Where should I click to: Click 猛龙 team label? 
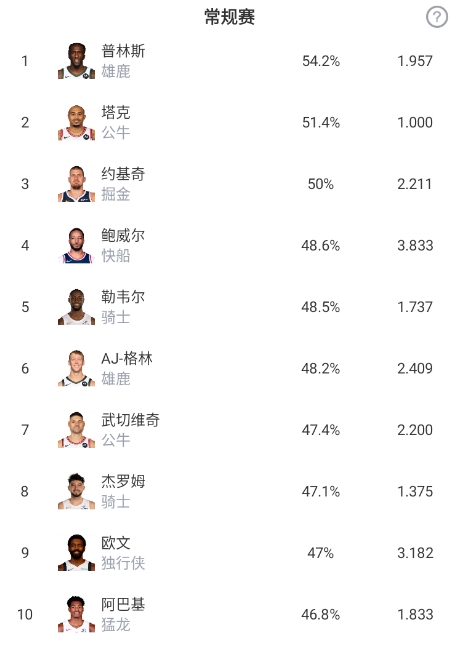116,624
